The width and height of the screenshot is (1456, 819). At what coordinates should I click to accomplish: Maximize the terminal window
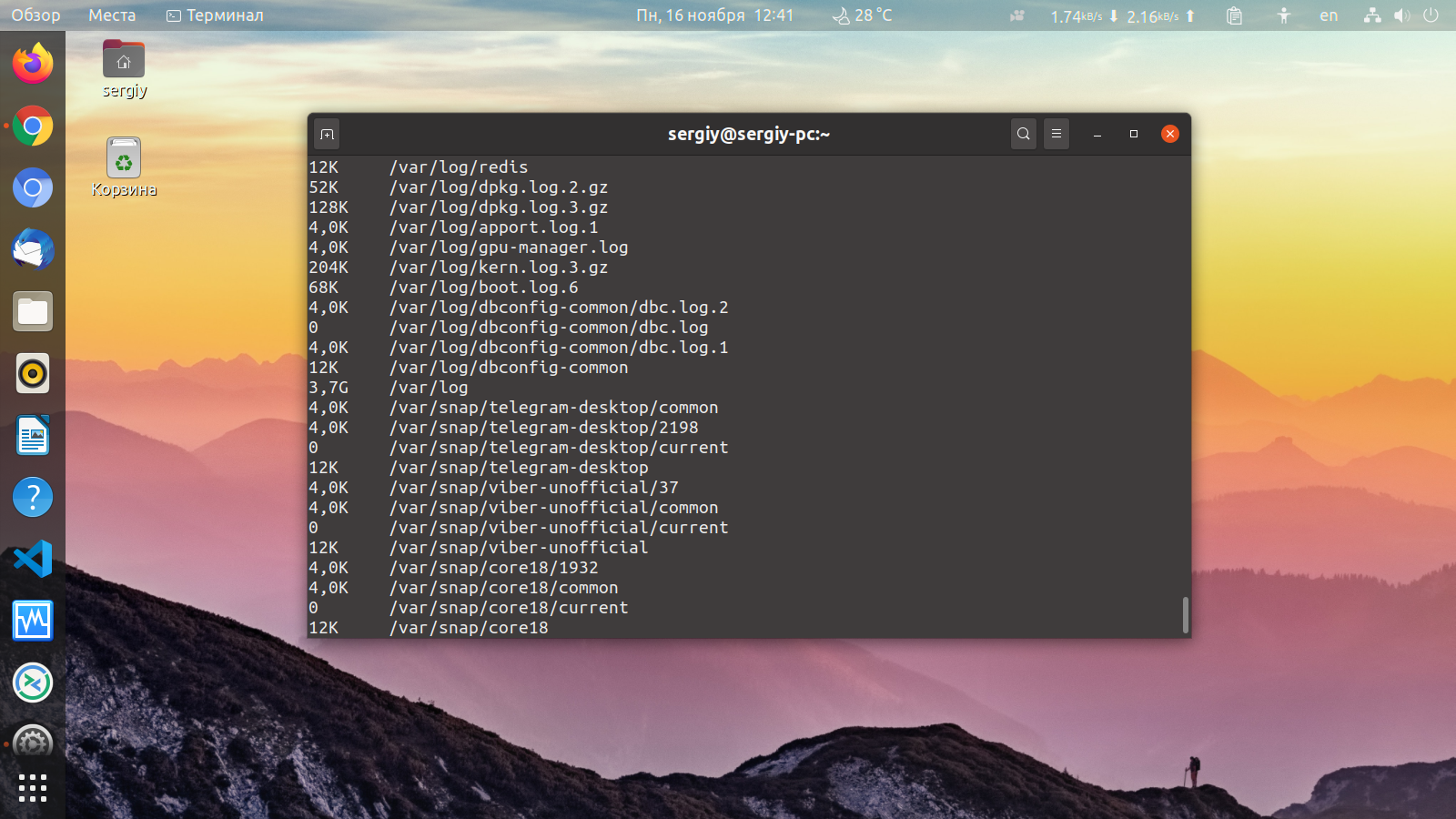click(x=1134, y=134)
